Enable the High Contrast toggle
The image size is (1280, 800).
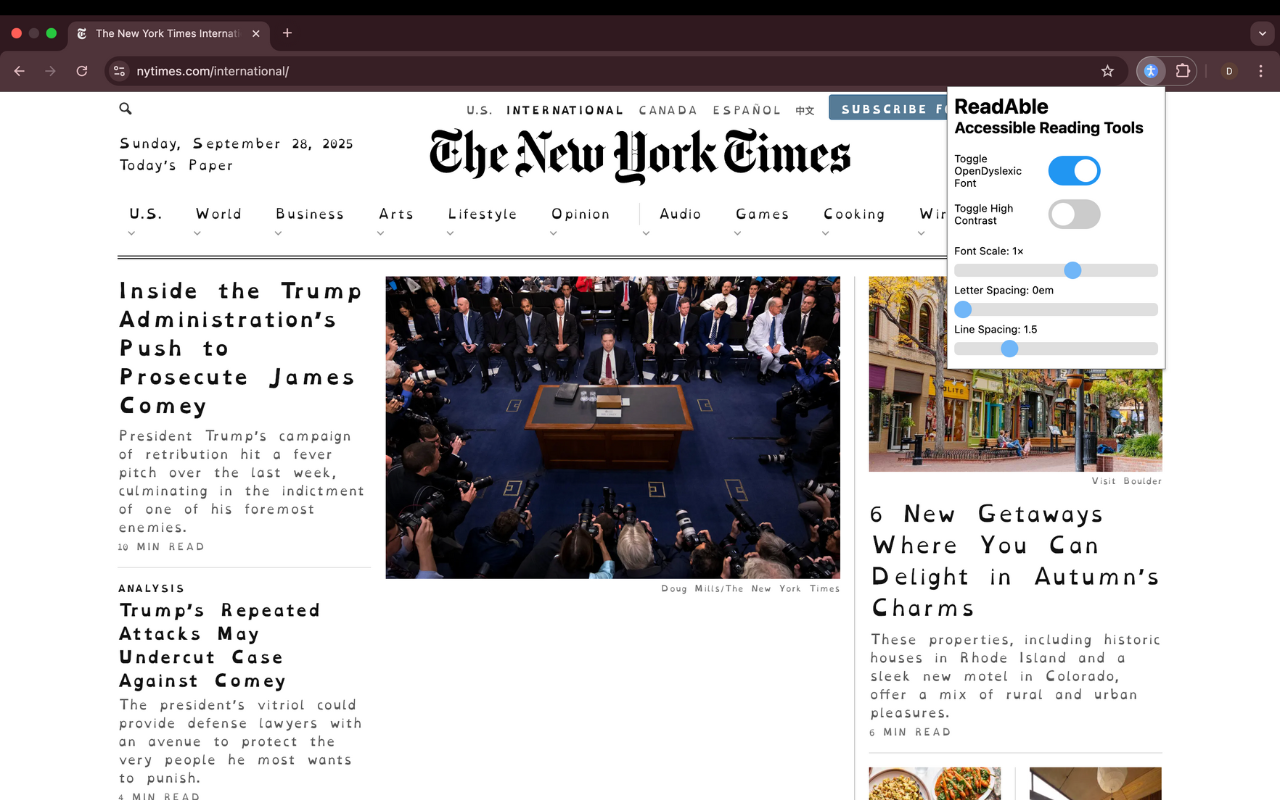1074,214
